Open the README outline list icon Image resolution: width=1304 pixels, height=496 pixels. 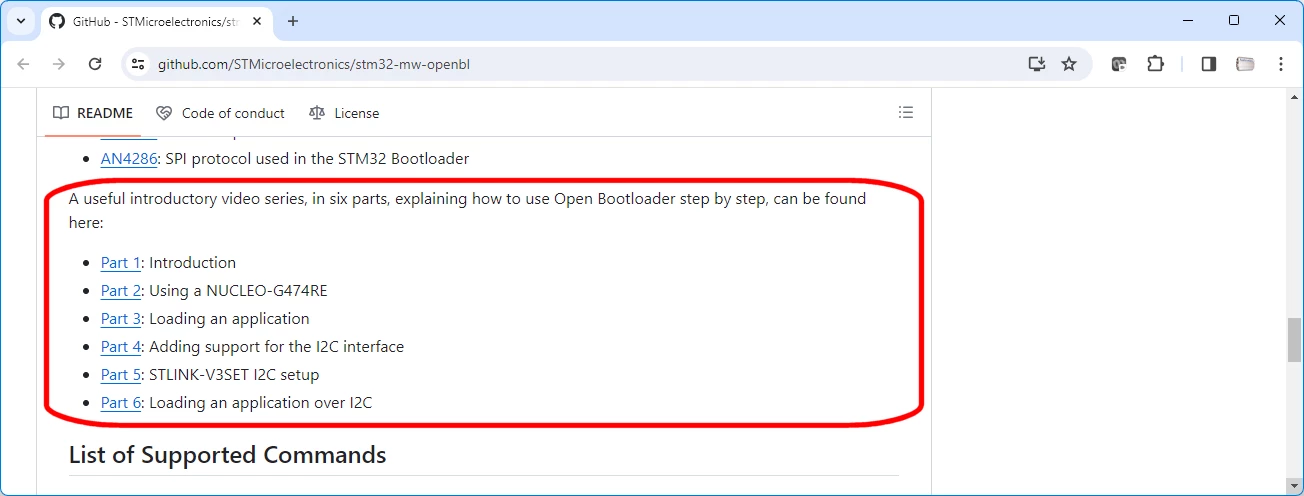(x=906, y=113)
